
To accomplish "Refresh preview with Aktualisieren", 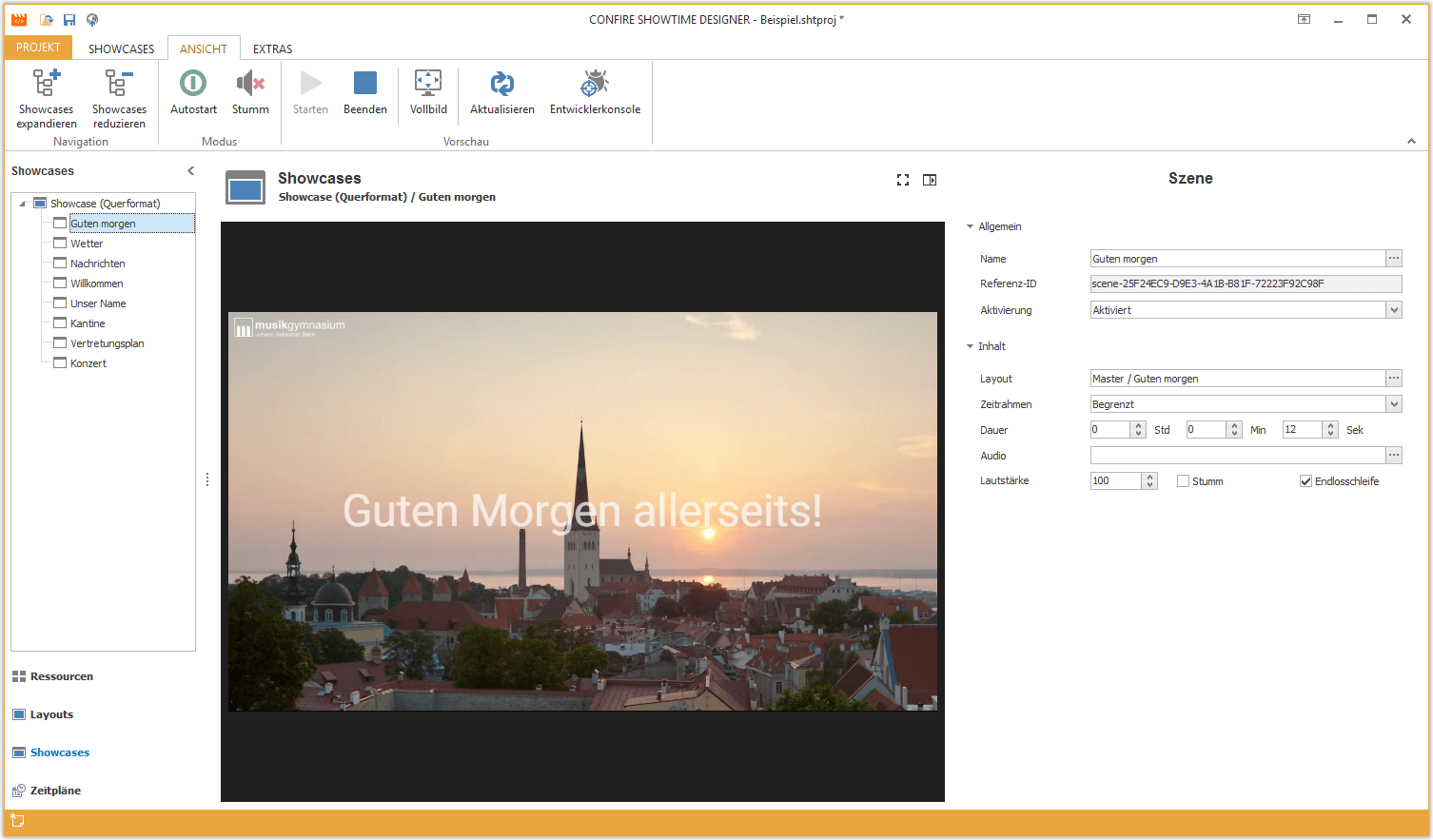I will coord(501,85).
